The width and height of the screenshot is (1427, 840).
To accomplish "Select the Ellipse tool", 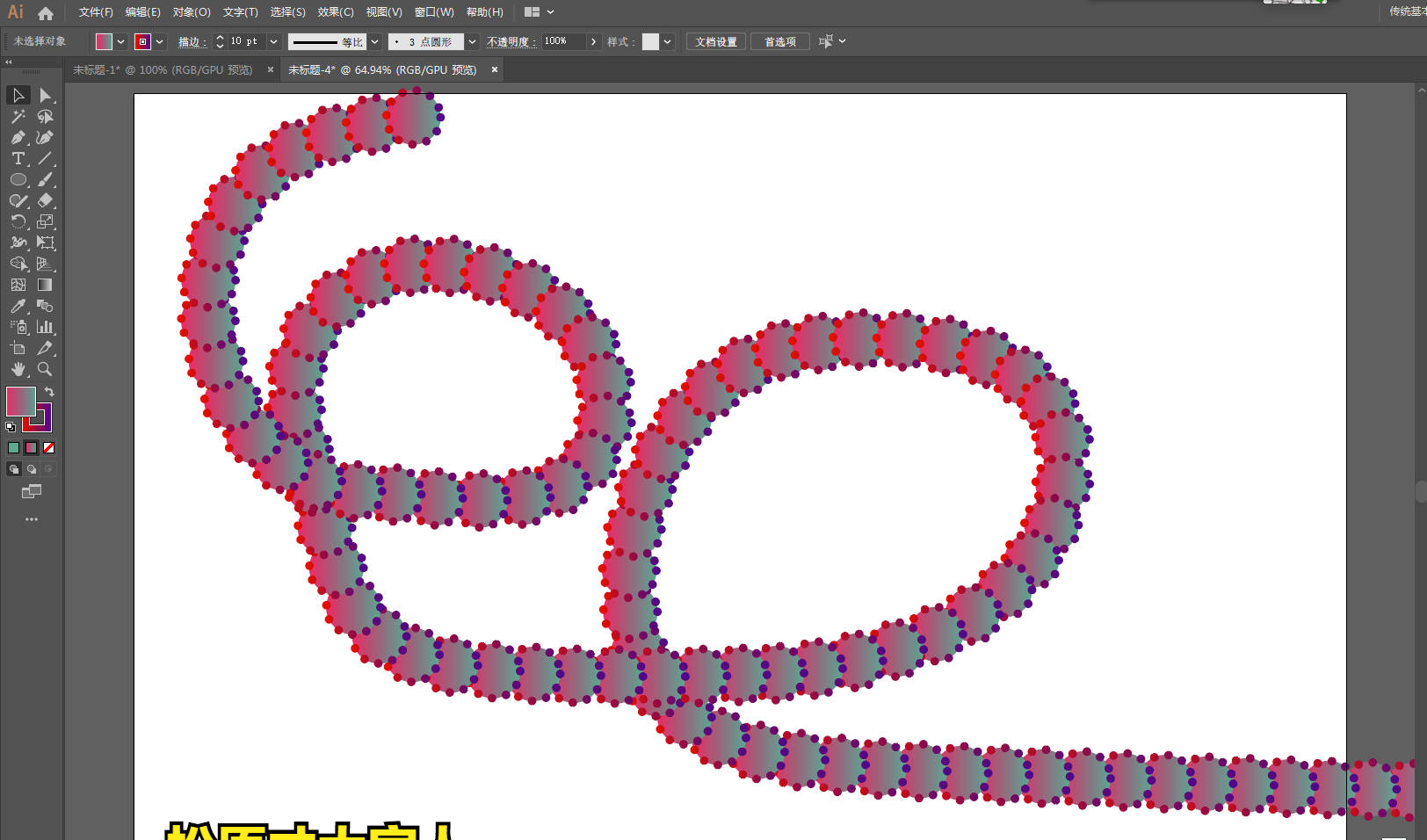I will point(18,179).
